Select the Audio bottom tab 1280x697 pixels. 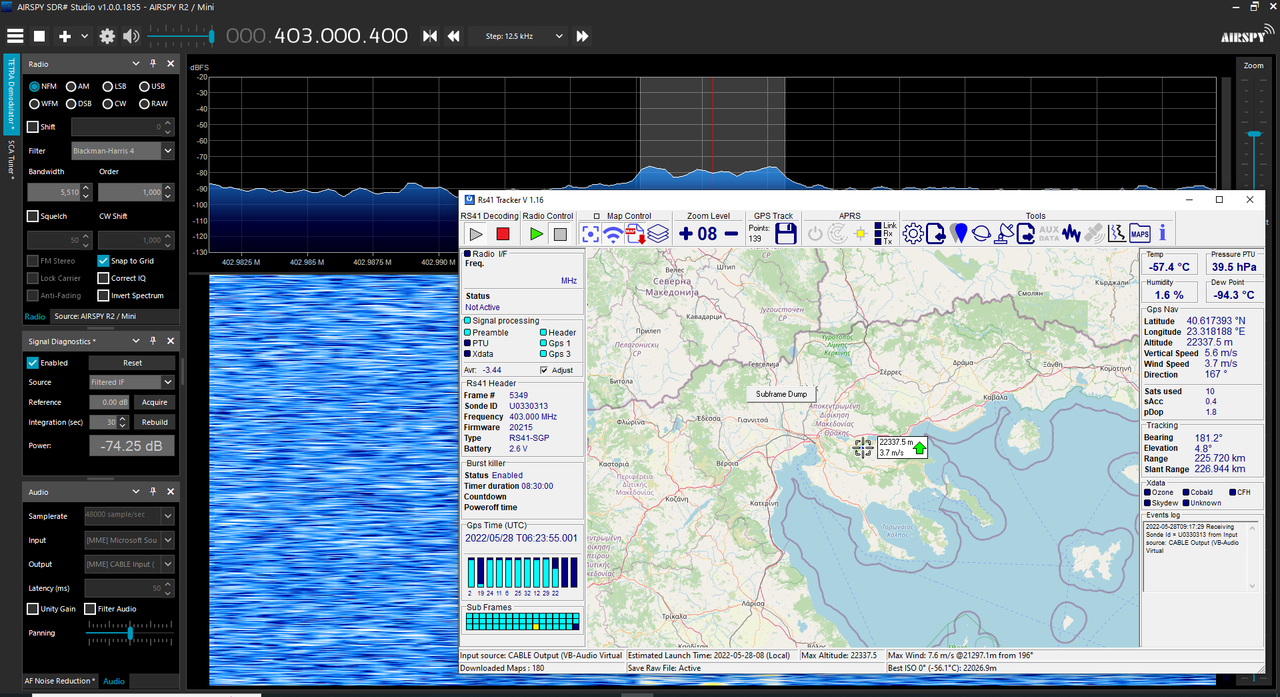(114, 681)
